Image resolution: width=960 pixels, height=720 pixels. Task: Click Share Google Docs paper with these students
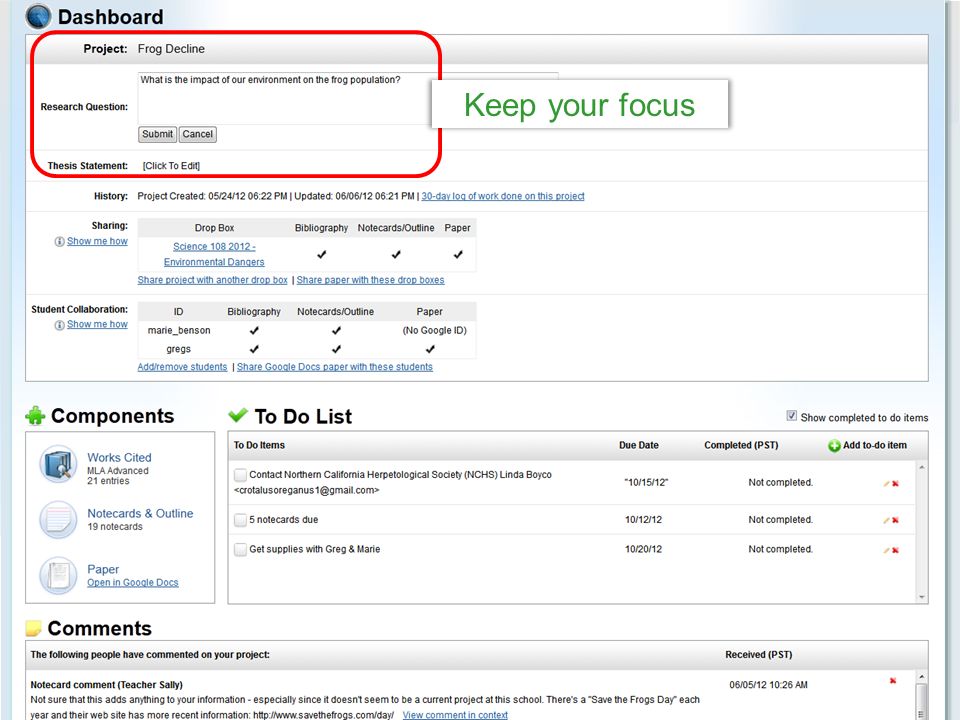(335, 367)
